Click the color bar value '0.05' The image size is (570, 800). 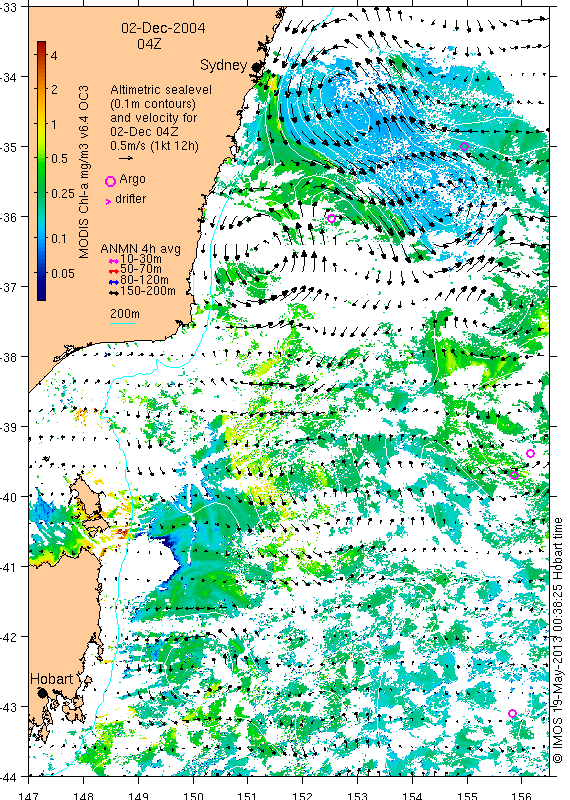tap(63, 273)
